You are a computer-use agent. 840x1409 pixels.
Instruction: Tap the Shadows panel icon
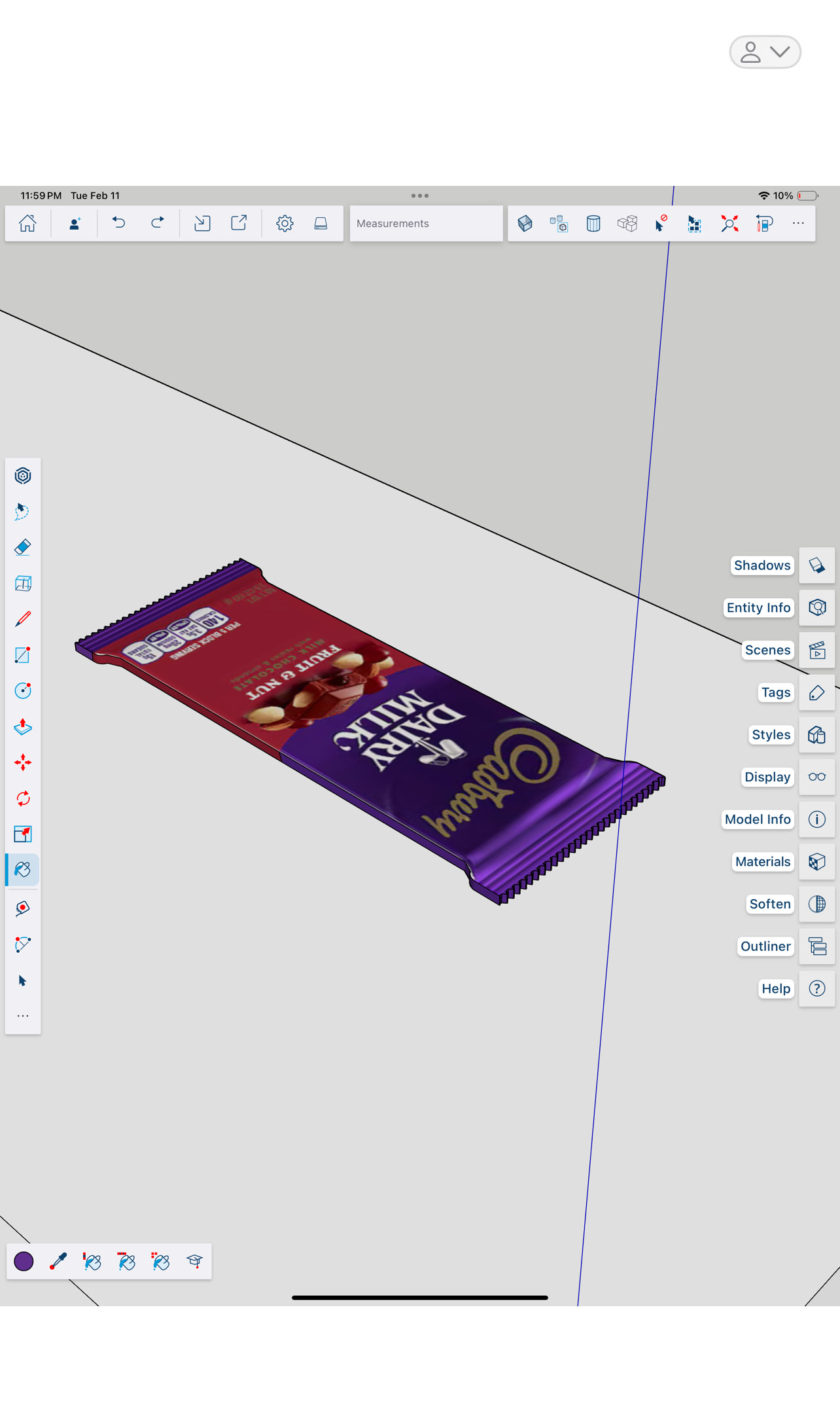pos(817,565)
